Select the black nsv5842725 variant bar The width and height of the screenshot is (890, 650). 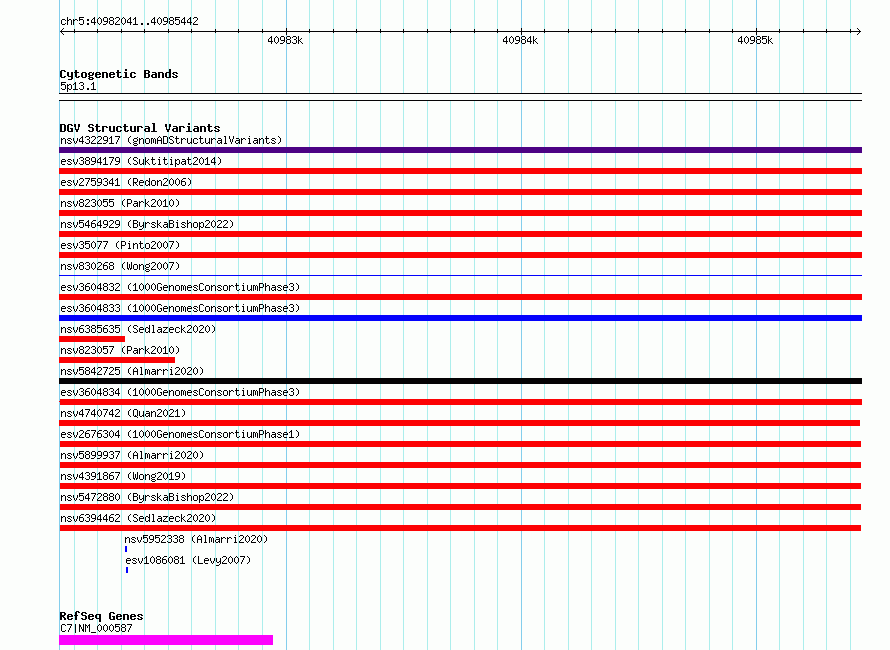click(460, 381)
